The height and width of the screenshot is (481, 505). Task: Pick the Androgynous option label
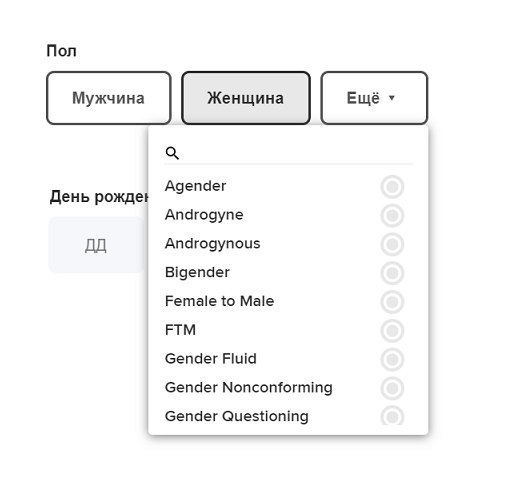pos(213,244)
